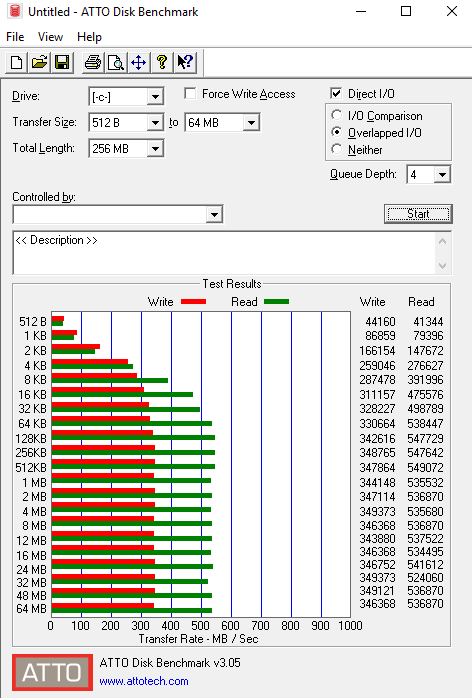Open a file with the folder icon

coord(39,62)
